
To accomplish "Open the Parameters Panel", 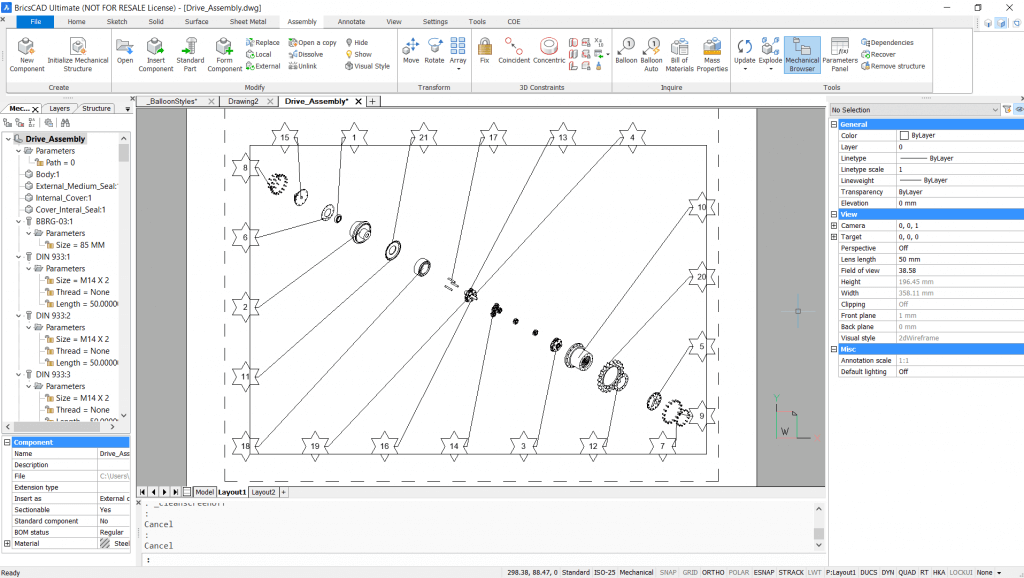I will [x=840, y=54].
